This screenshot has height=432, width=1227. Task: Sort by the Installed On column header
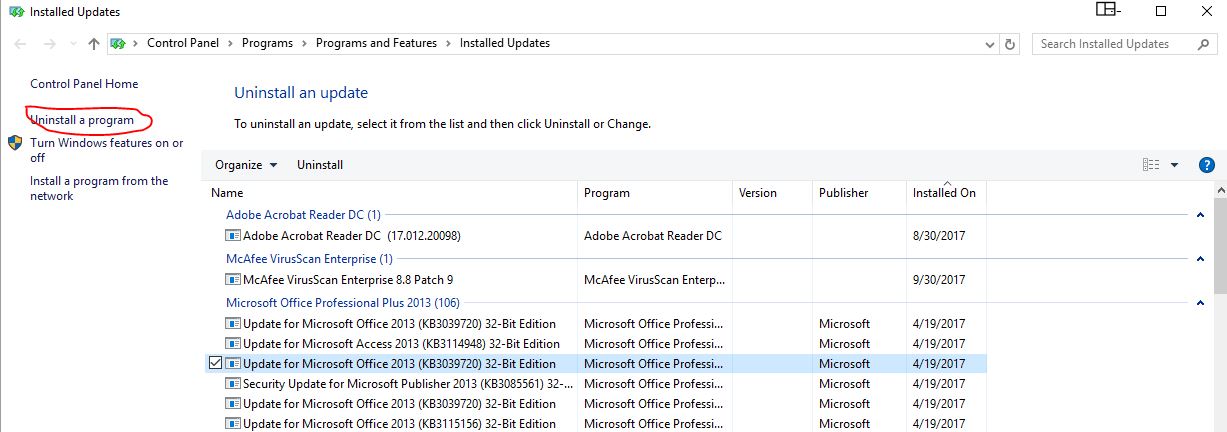click(x=944, y=193)
